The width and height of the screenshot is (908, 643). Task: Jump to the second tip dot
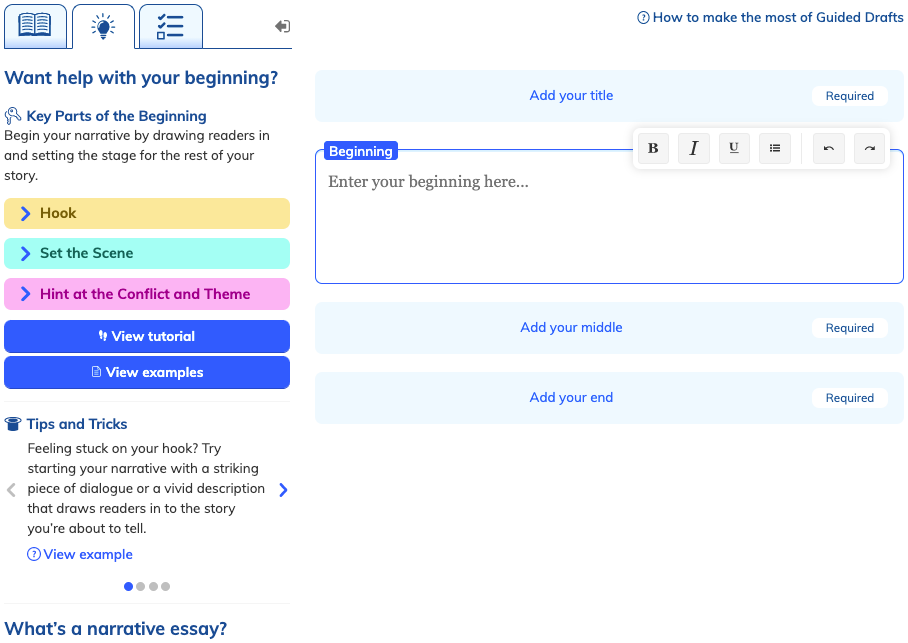click(141, 586)
